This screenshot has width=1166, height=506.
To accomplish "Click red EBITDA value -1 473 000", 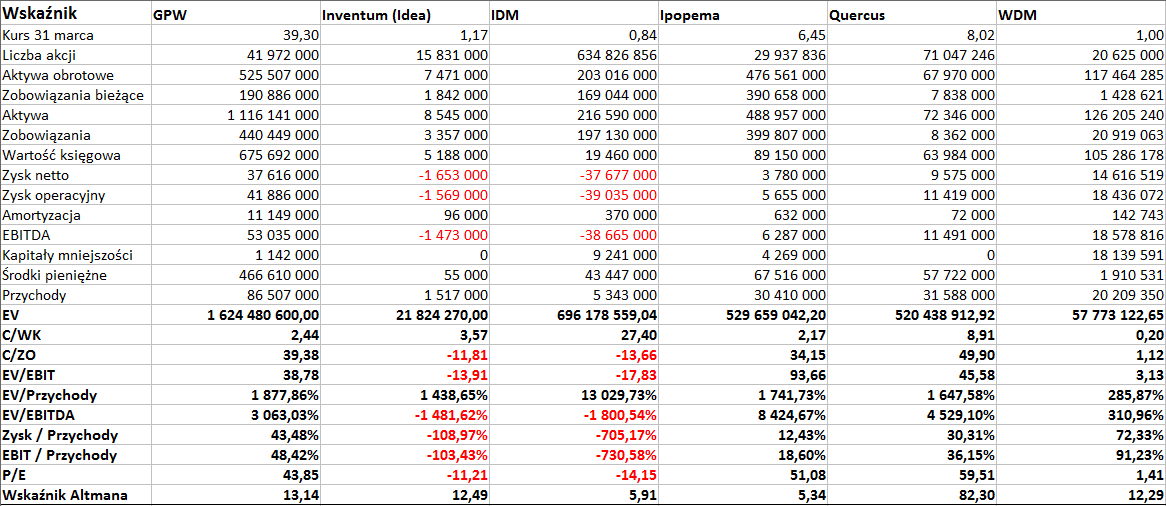I will (453, 236).
